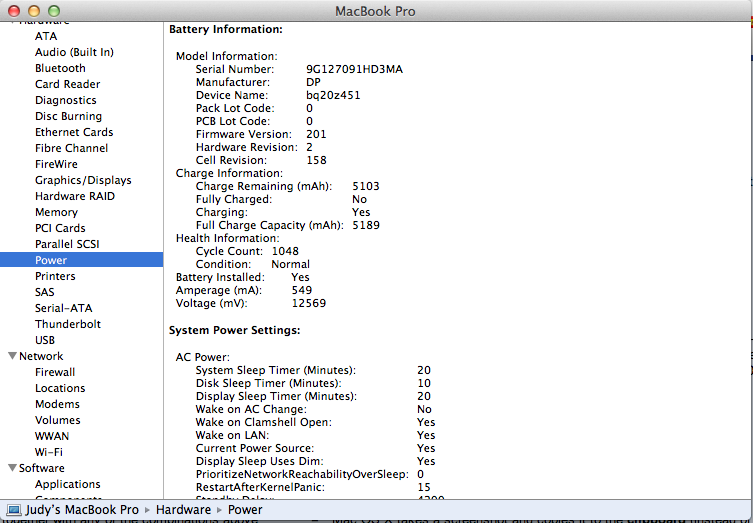Select Memory in the sidebar
Image resolution: width=753 pixels, height=523 pixels.
coord(56,212)
